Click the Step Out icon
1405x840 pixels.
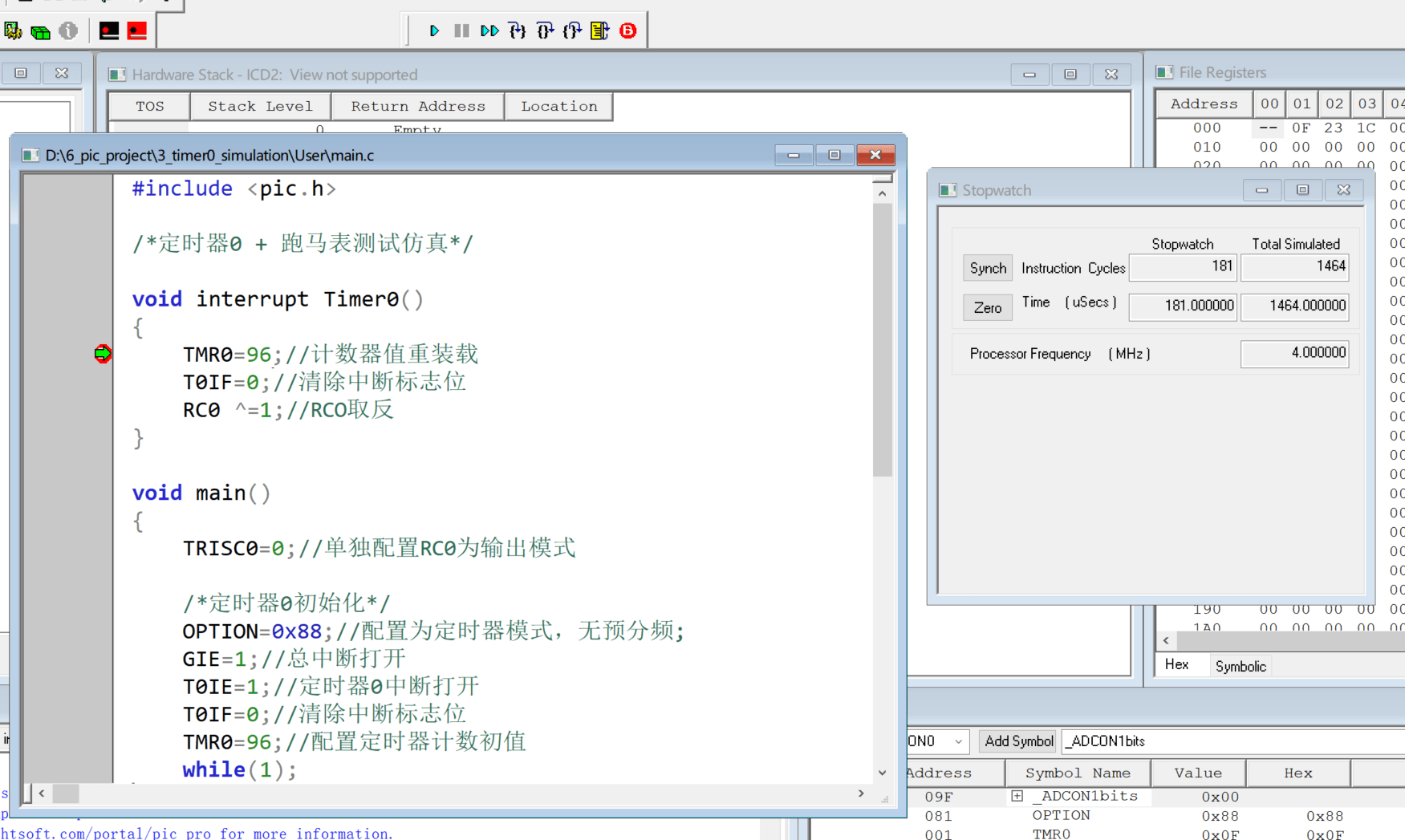pos(572,30)
